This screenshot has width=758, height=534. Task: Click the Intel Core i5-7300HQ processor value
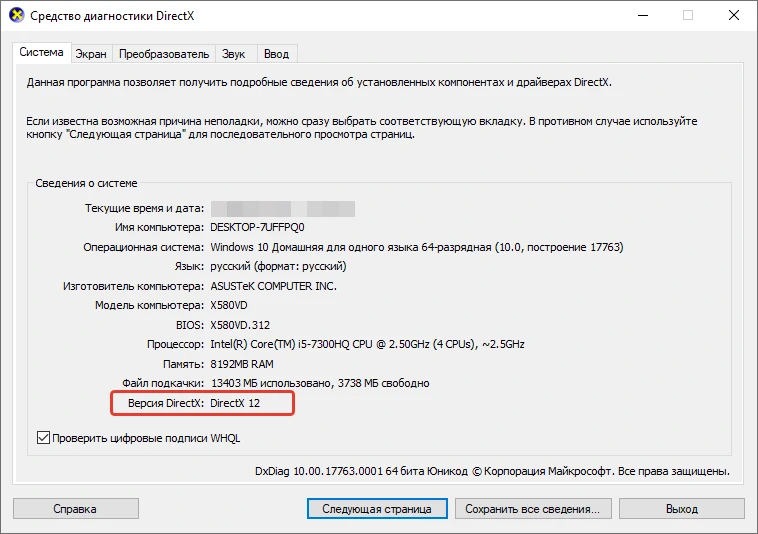367,344
